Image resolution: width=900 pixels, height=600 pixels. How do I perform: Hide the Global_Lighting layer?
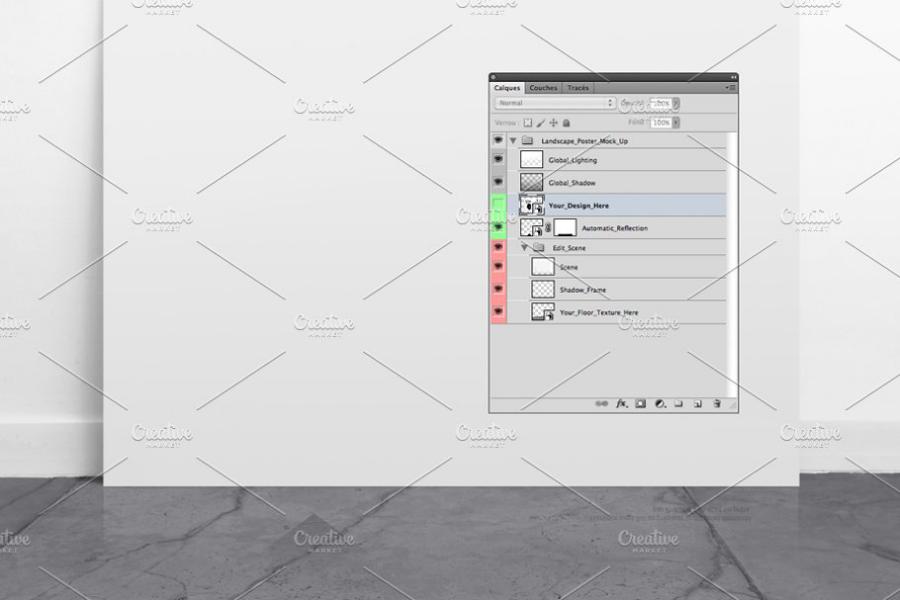(498, 160)
